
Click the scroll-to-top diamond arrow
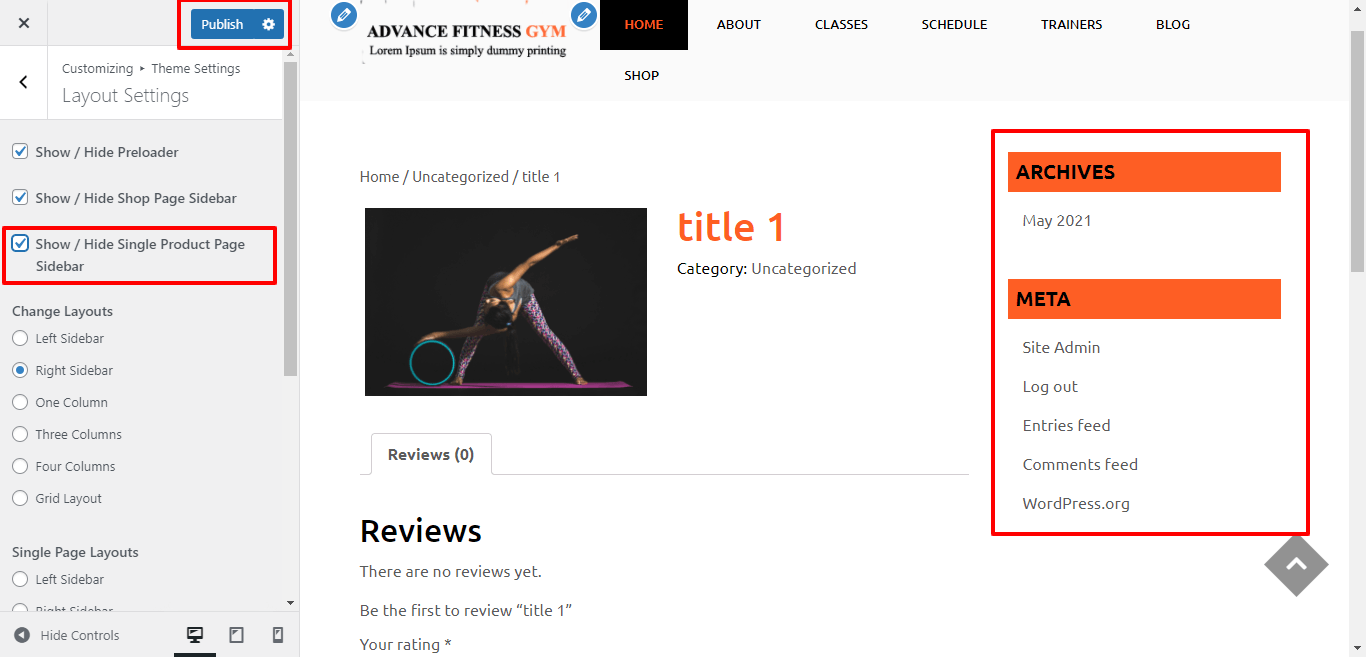coord(1296,564)
